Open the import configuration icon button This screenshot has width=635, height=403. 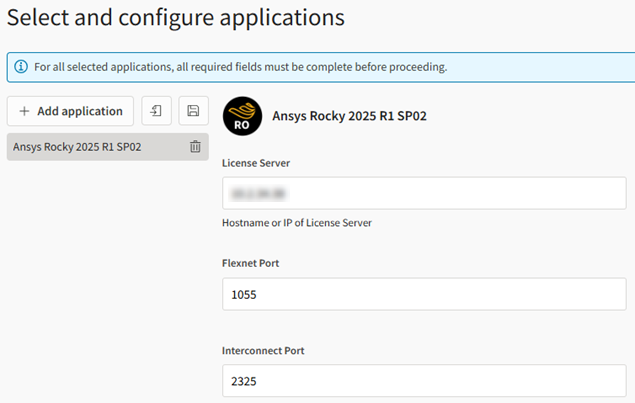(156, 111)
